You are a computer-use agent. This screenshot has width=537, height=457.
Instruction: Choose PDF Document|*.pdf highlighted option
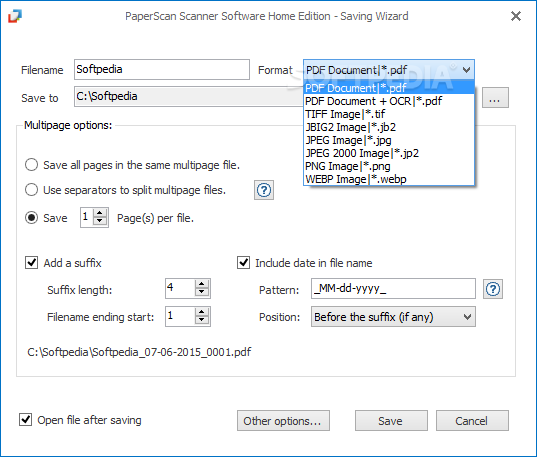[x=389, y=88]
